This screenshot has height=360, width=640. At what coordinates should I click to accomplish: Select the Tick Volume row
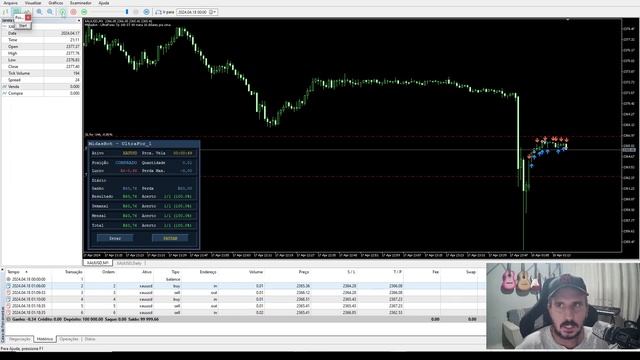(x=41, y=73)
